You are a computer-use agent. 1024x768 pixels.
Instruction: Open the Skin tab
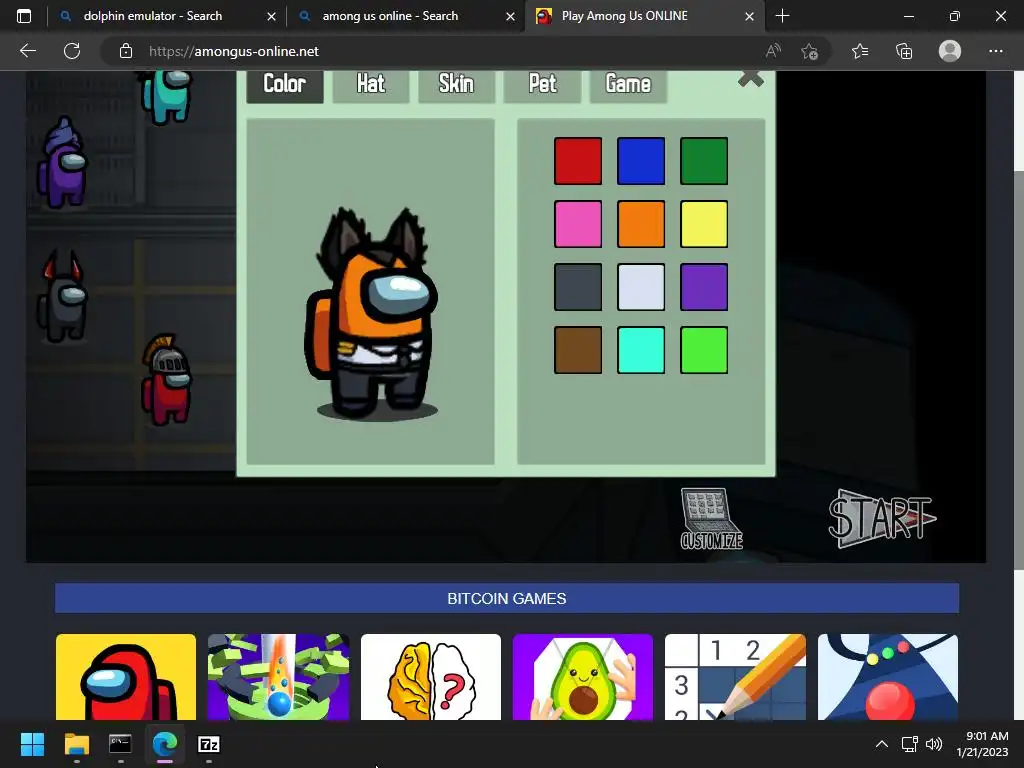pos(456,86)
